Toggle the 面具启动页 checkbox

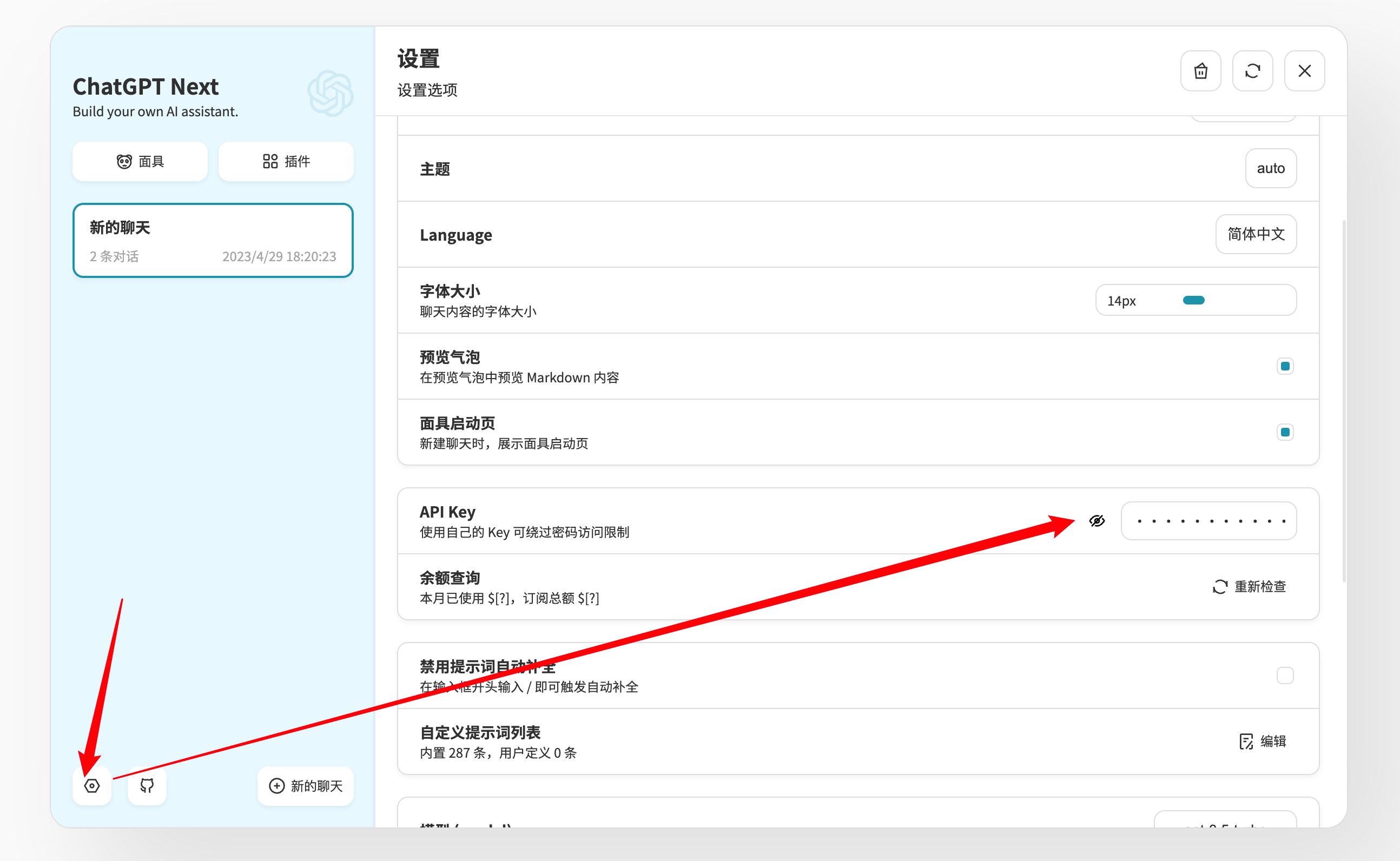[x=1285, y=432]
